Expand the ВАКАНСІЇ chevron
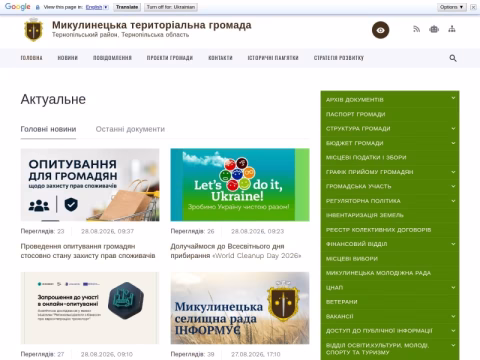Screen dimensions: 480x360 [x=453, y=316]
